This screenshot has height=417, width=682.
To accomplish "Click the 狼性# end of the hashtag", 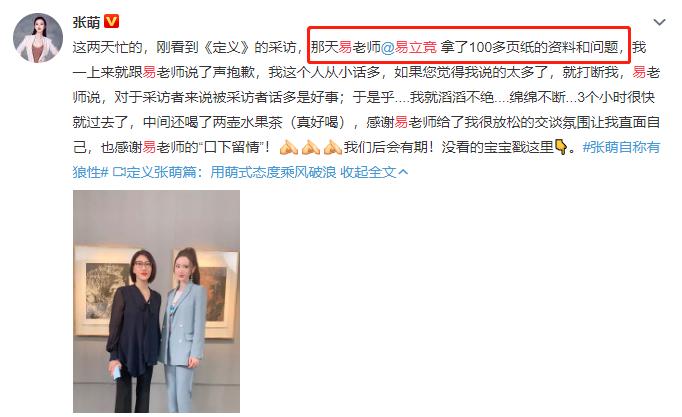I will 90,172.
